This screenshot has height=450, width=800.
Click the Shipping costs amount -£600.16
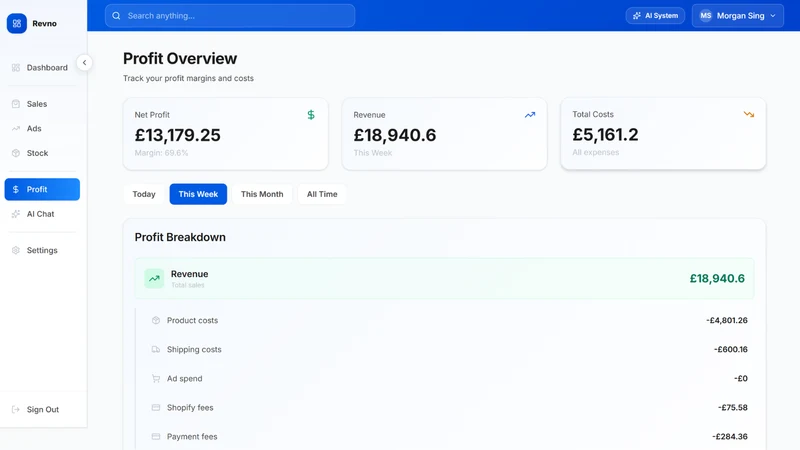click(x=731, y=349)
